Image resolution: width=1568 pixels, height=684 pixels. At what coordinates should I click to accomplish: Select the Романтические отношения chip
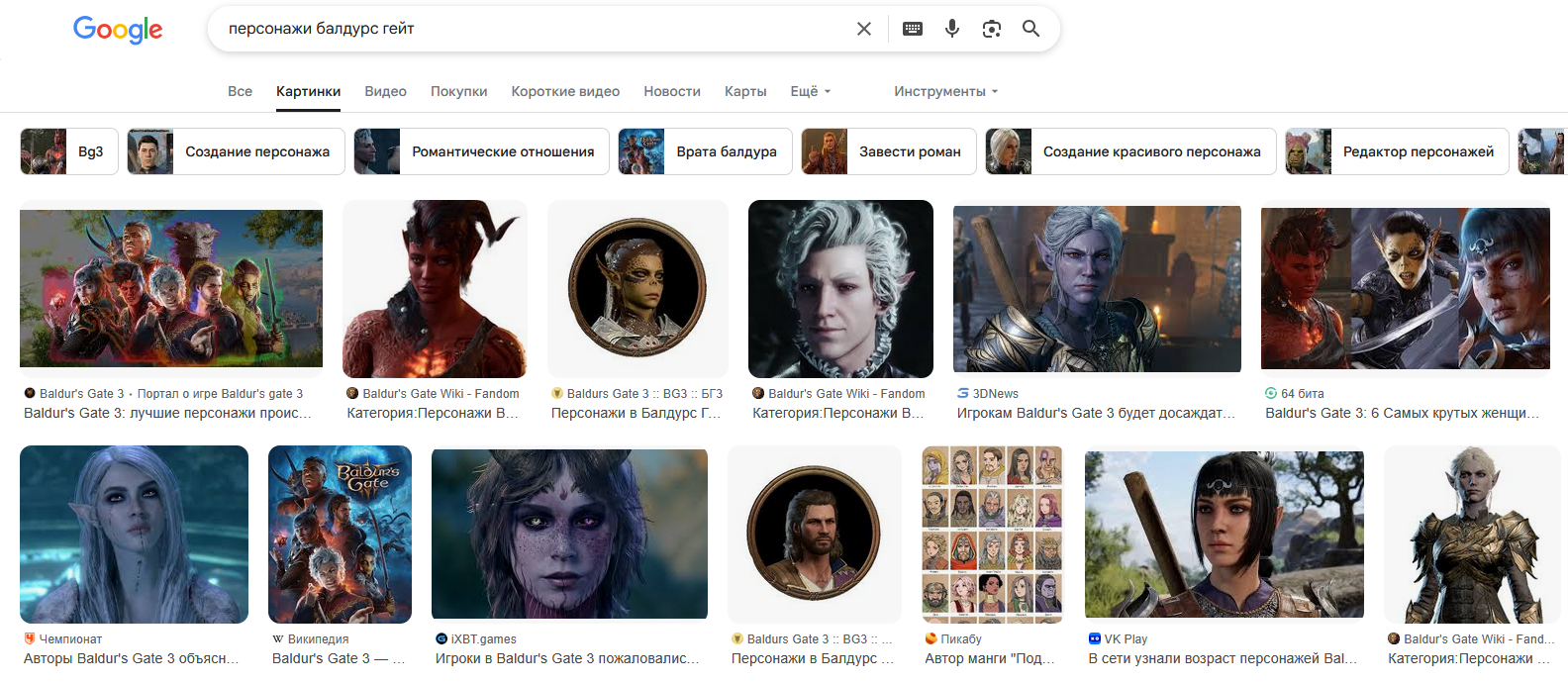[482, 151]
